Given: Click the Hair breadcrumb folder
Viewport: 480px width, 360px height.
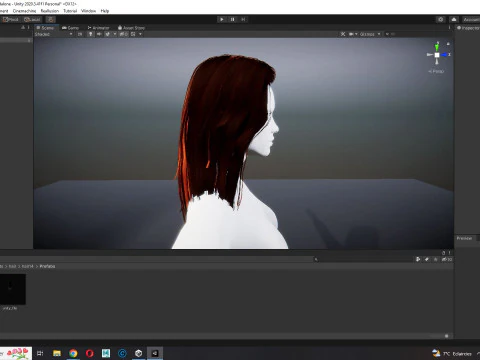Looking at the screenshot, I should tap(12, 266).
